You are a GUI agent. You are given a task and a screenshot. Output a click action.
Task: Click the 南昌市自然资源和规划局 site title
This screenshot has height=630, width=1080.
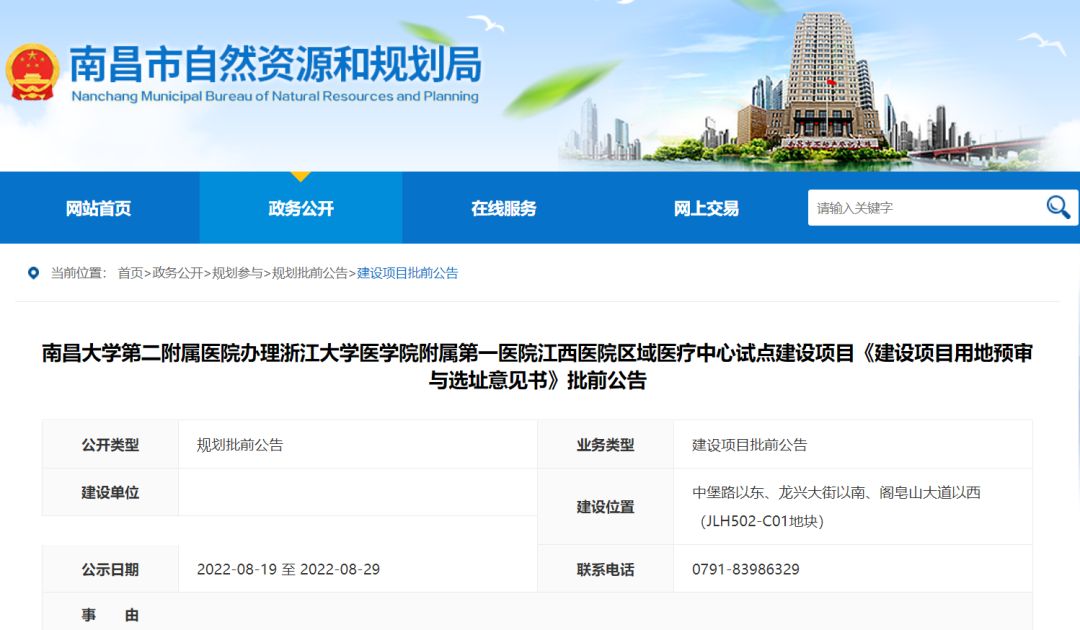[x=276, y=65]
